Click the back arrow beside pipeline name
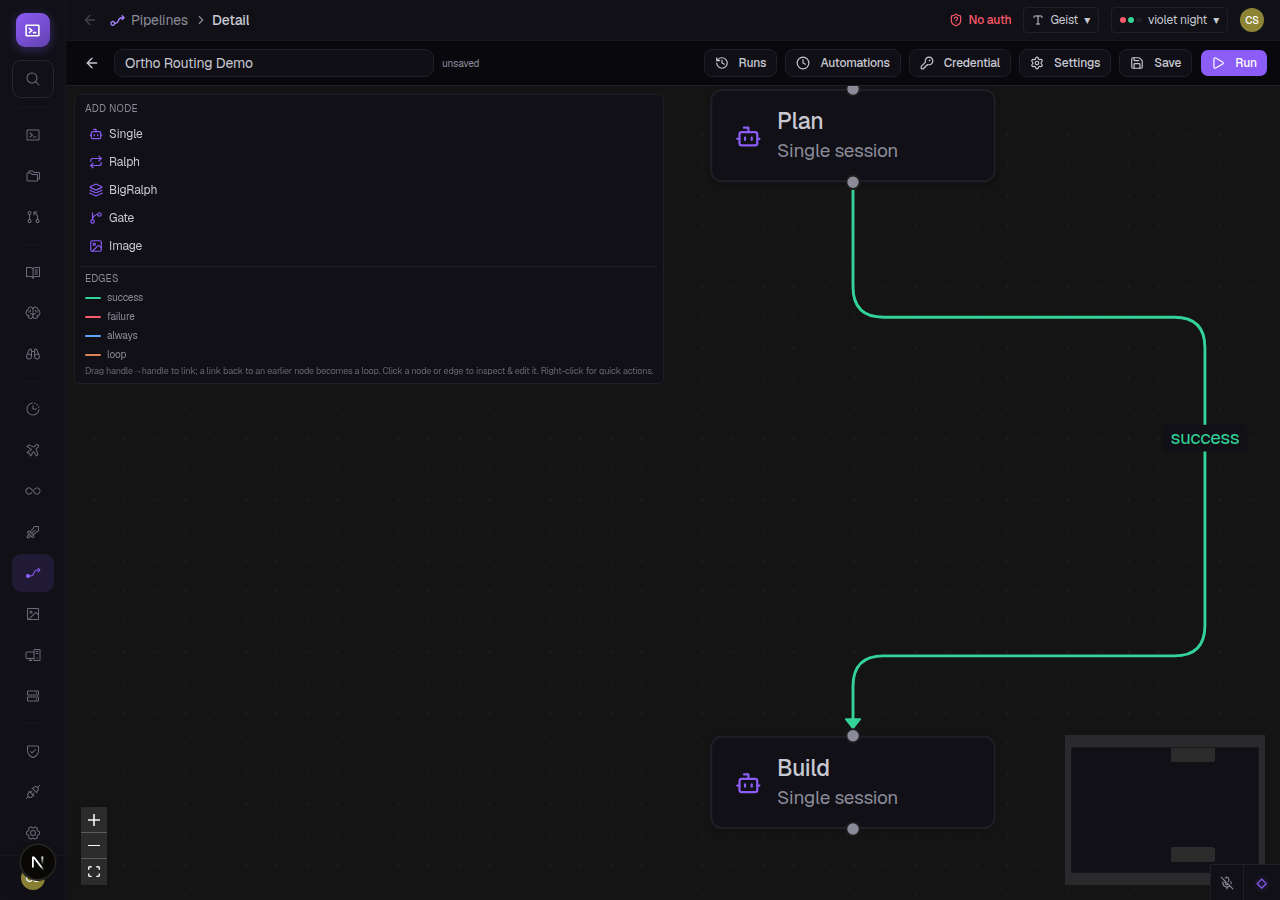This screenshot has height=900, width=1280. click(x=92, y=63)
